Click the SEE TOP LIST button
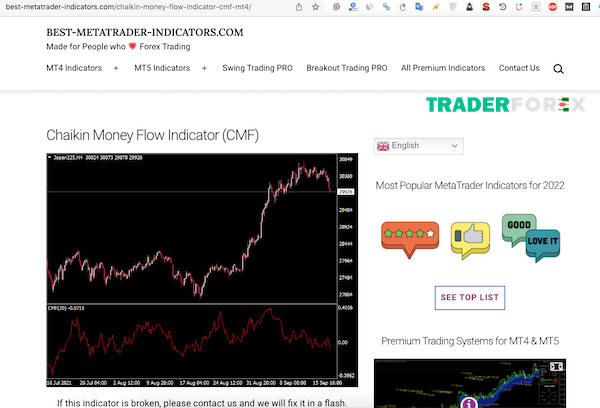The width and height of the screenshot is (600, 408). click(x=470, y=297)
